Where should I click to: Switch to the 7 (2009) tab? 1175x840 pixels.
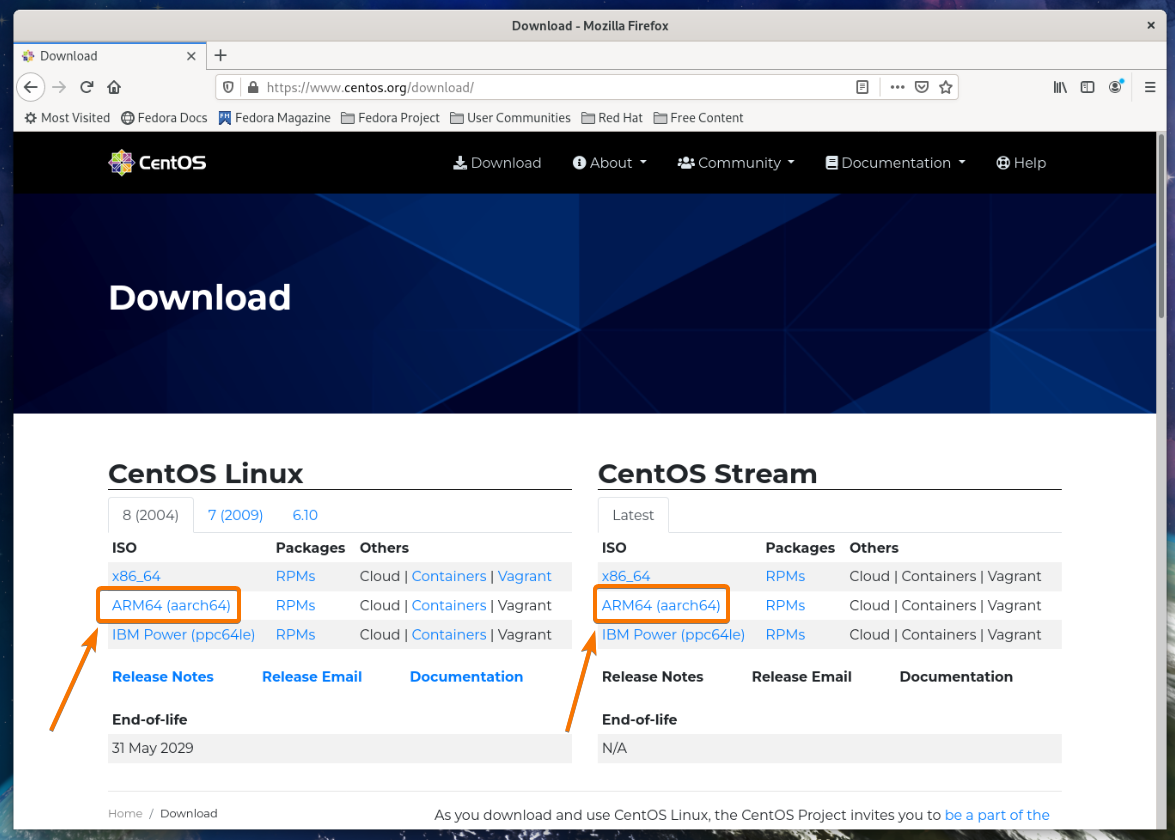[235, 515]
